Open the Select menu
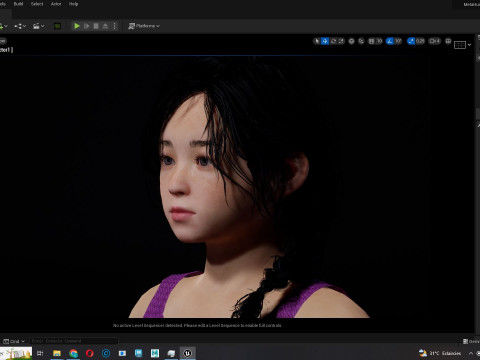This screenshot has width=480, height=360. 37,4
